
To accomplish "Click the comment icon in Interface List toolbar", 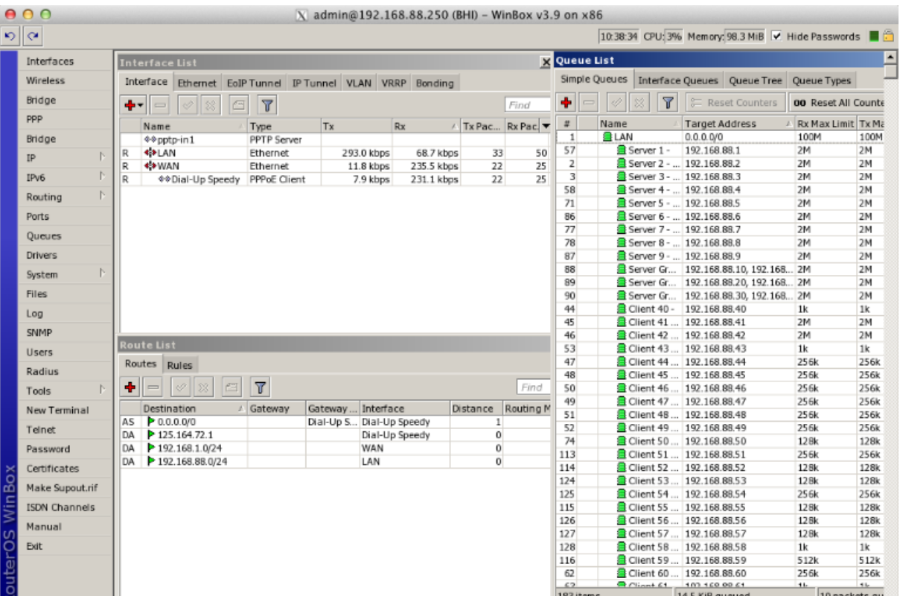I will point(238,105).
